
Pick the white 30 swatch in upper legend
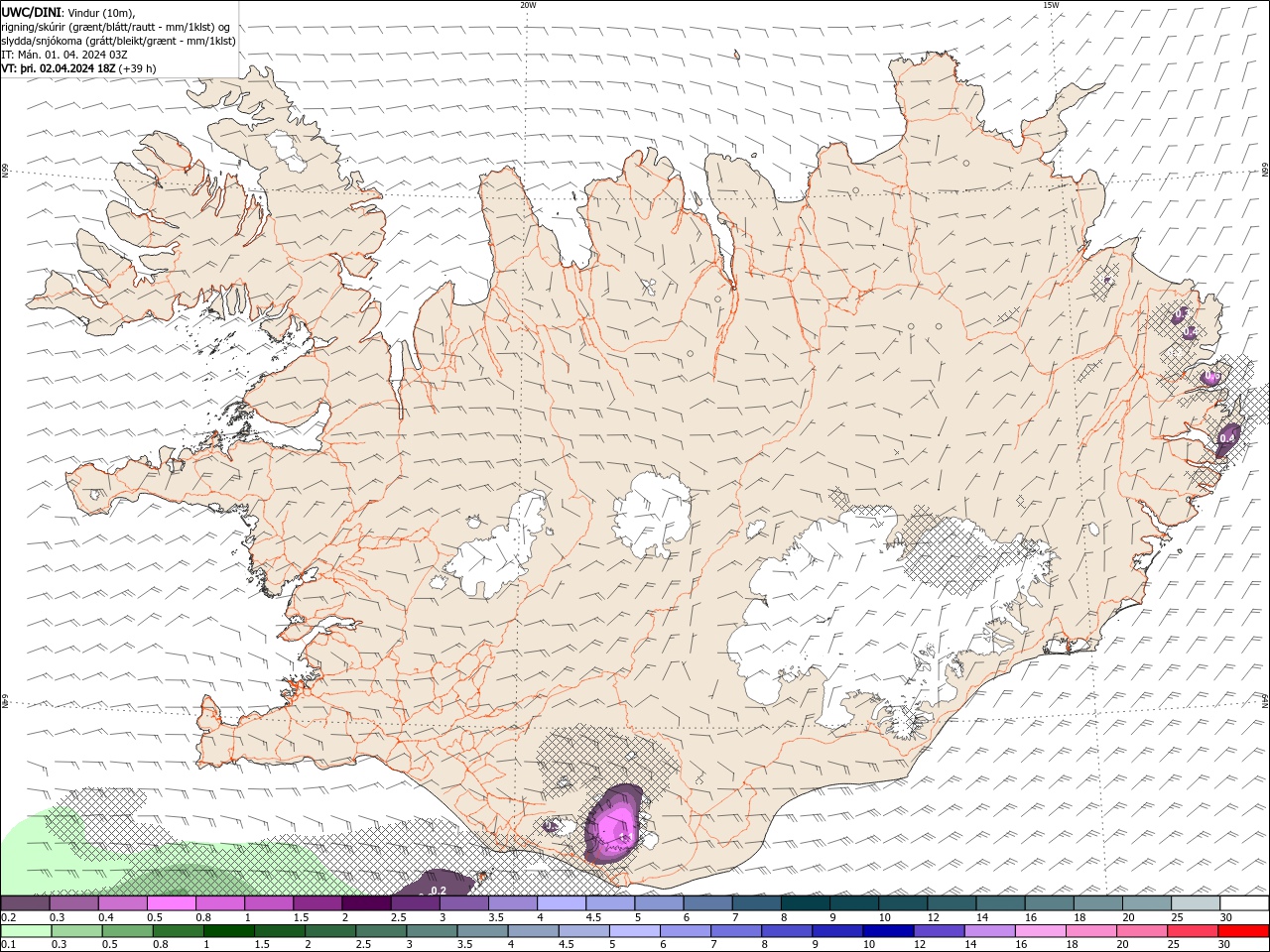coord(1244,903)
